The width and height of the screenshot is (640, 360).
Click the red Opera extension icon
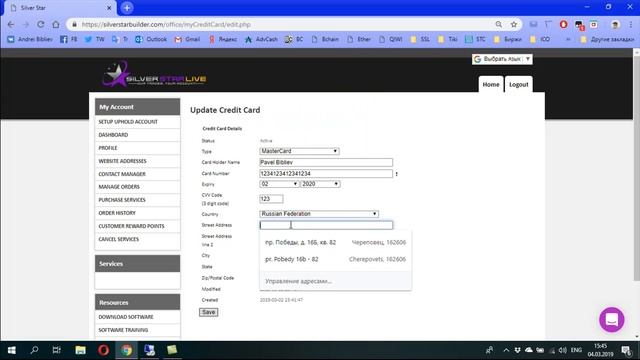564,24
